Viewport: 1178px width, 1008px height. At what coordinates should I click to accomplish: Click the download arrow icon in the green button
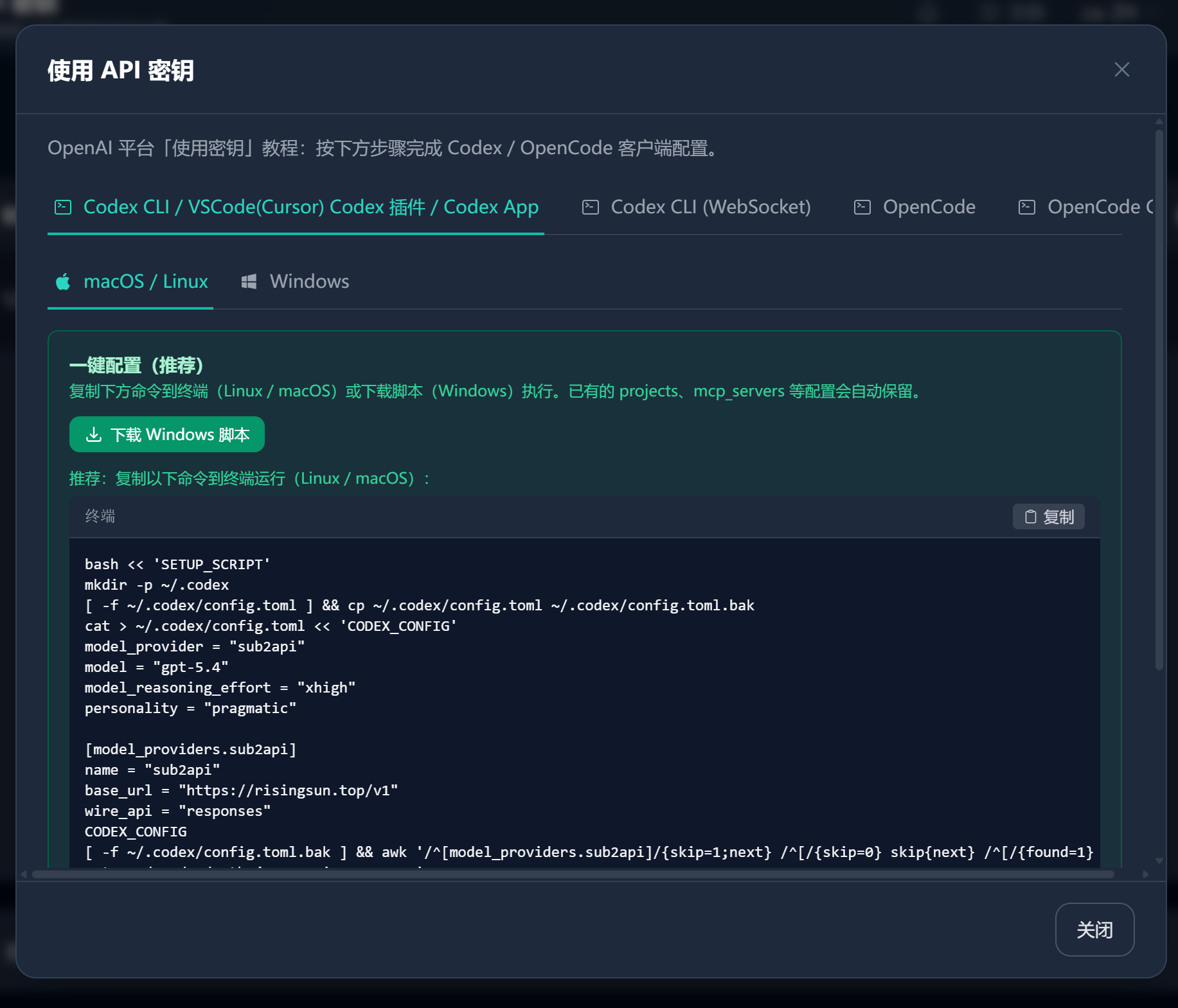point(94,435)
